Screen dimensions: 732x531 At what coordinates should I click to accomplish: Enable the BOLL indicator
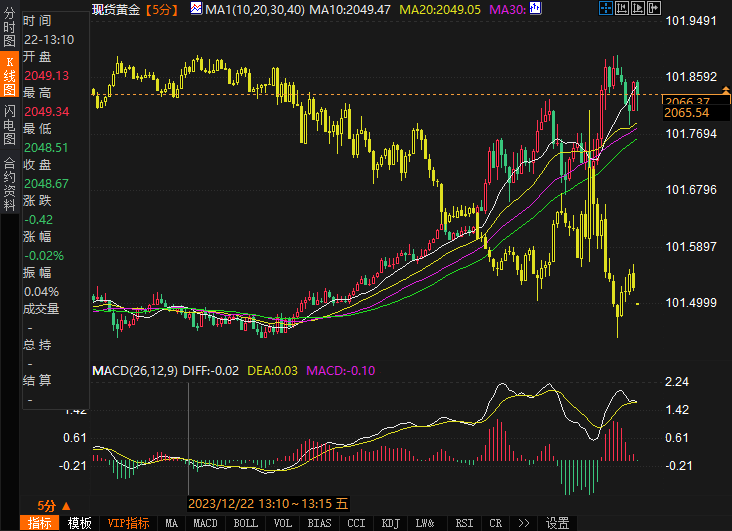(245, 523)
